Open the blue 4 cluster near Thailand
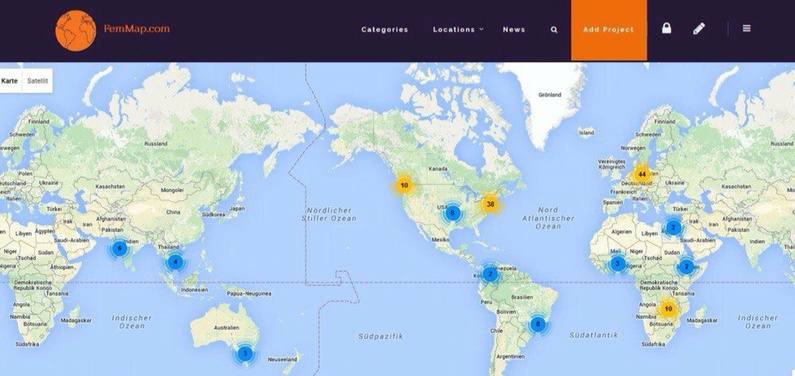The image size is (795, 376). pos(175,262)
